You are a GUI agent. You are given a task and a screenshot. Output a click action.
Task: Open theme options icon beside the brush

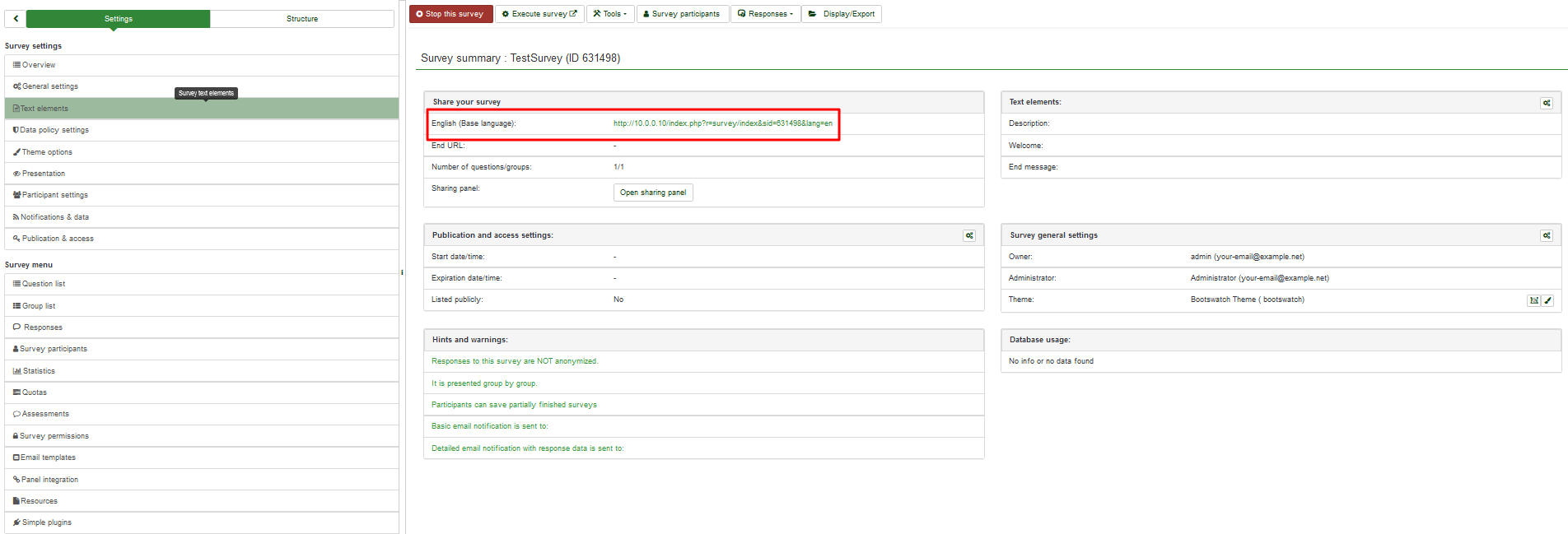click(1533, 301)
